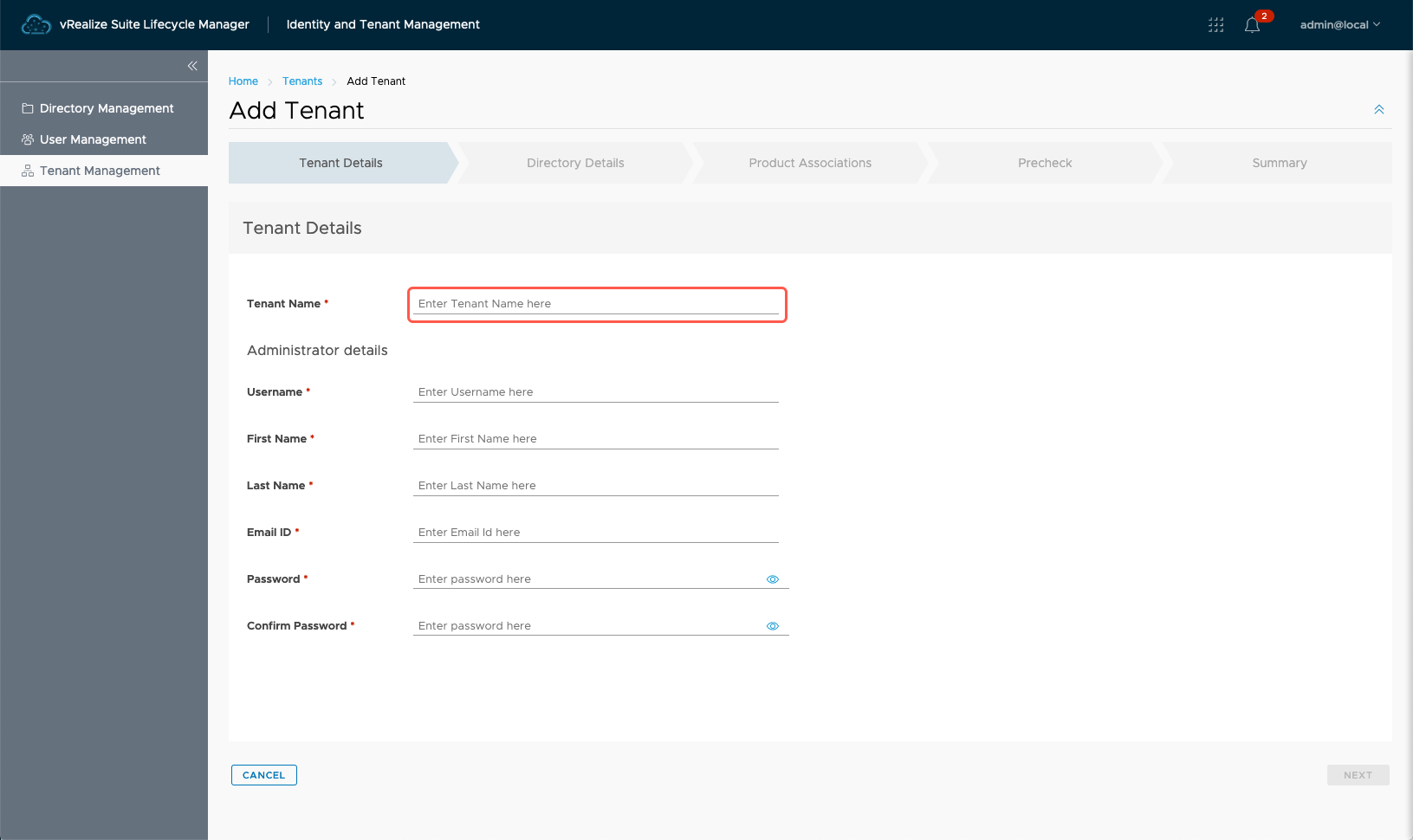Image resolution: width=1413 pixels, height=840 pixels.
Task: Click the vRealize cloud logo icon
Action: [36, 25]
